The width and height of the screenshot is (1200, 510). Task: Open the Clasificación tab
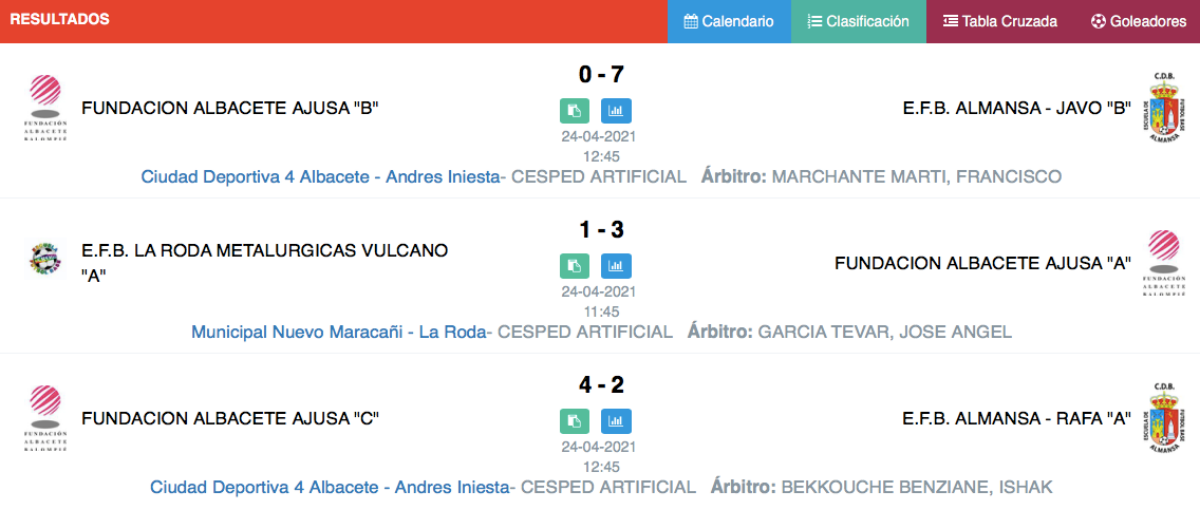(x=858, y=21)
